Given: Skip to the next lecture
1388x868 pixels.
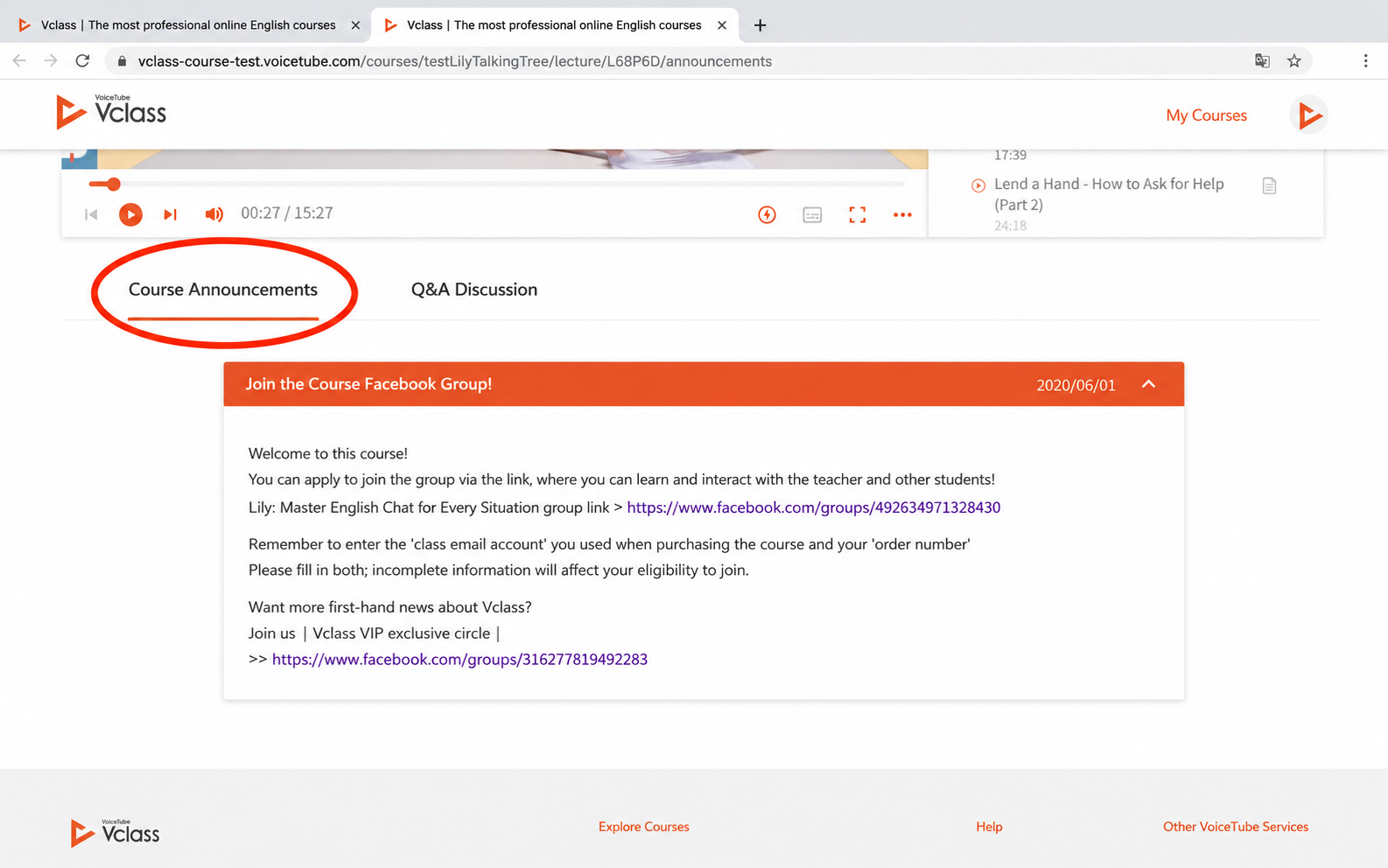Looking at the screenshot, I should [171, 214].
